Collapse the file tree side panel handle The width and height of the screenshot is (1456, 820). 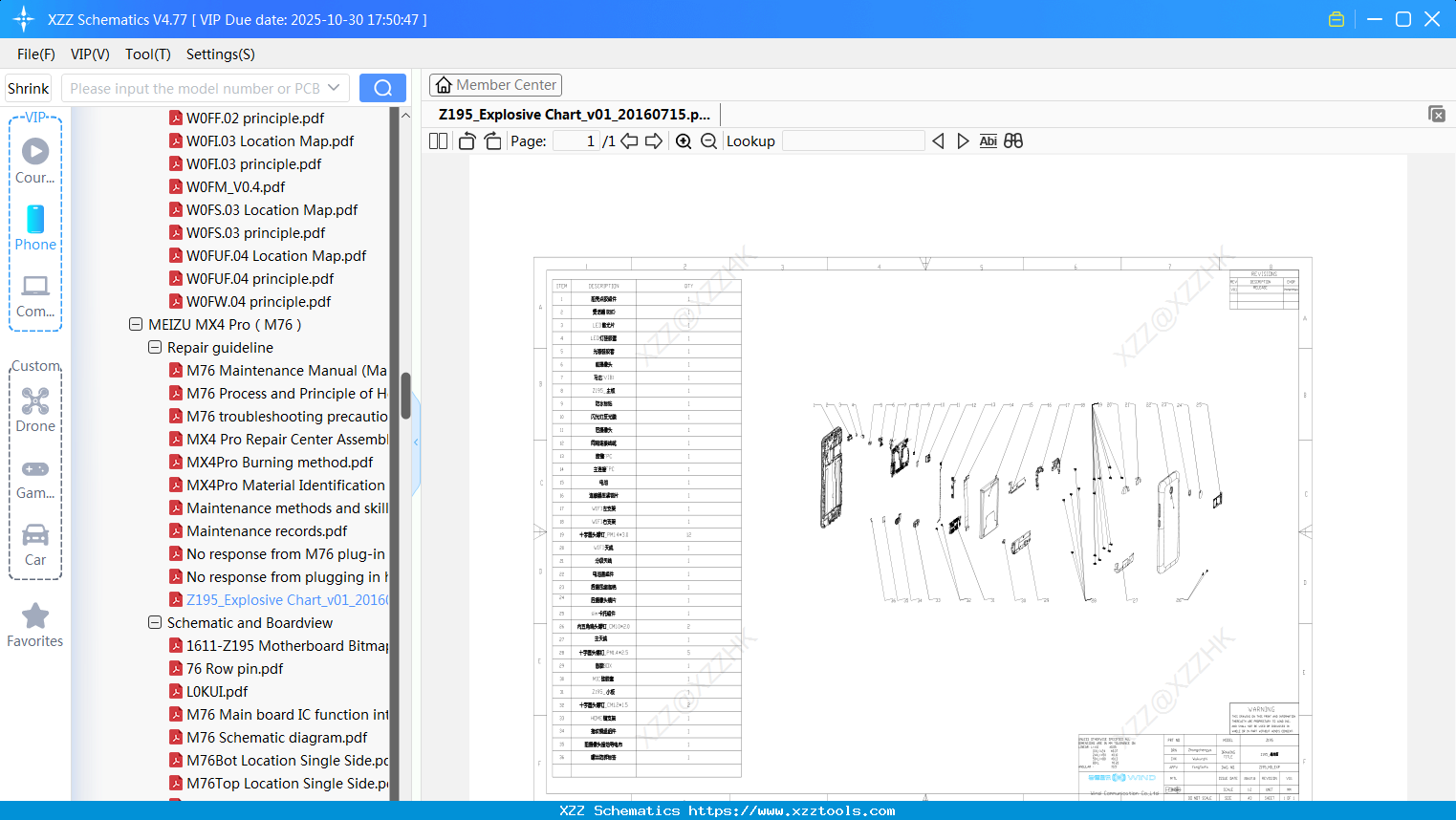[x=416, y=442]
